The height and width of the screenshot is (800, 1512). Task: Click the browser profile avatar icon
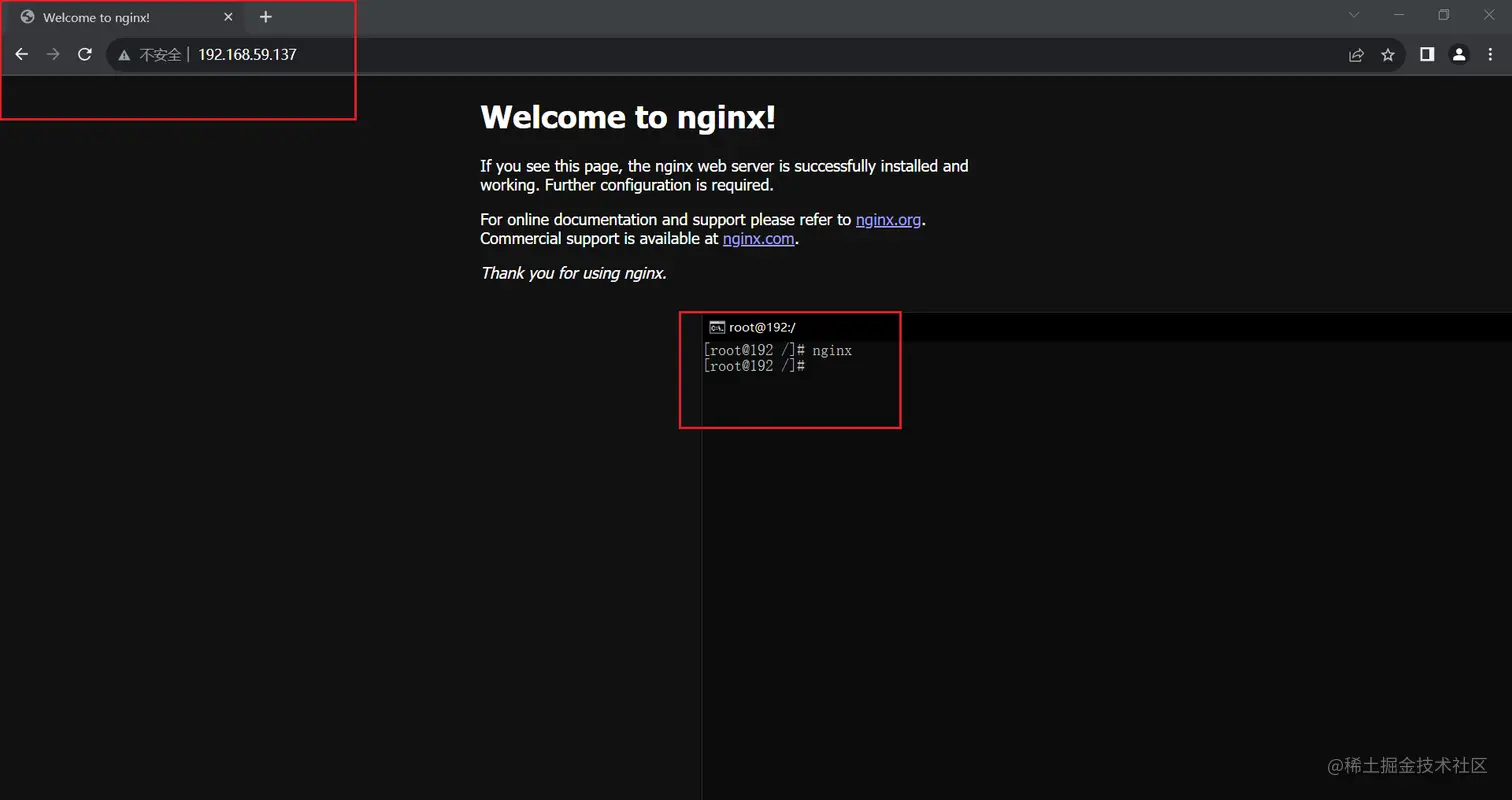(1459, 55)
